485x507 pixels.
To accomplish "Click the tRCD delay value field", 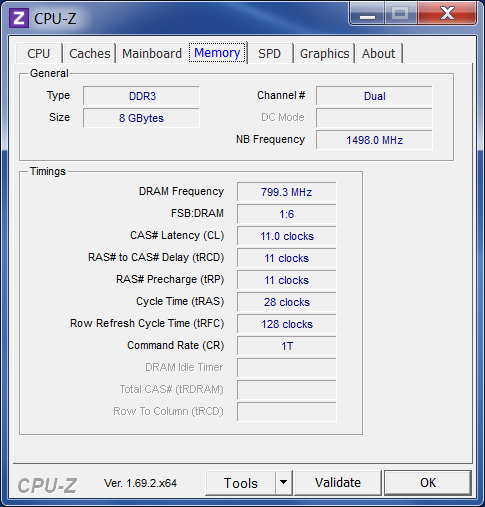I will pos(287,258).
